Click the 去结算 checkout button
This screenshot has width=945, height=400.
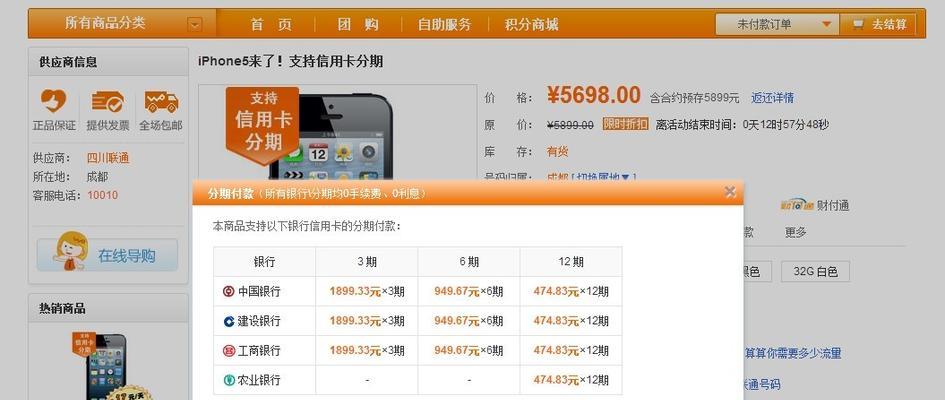pos(879,25)
